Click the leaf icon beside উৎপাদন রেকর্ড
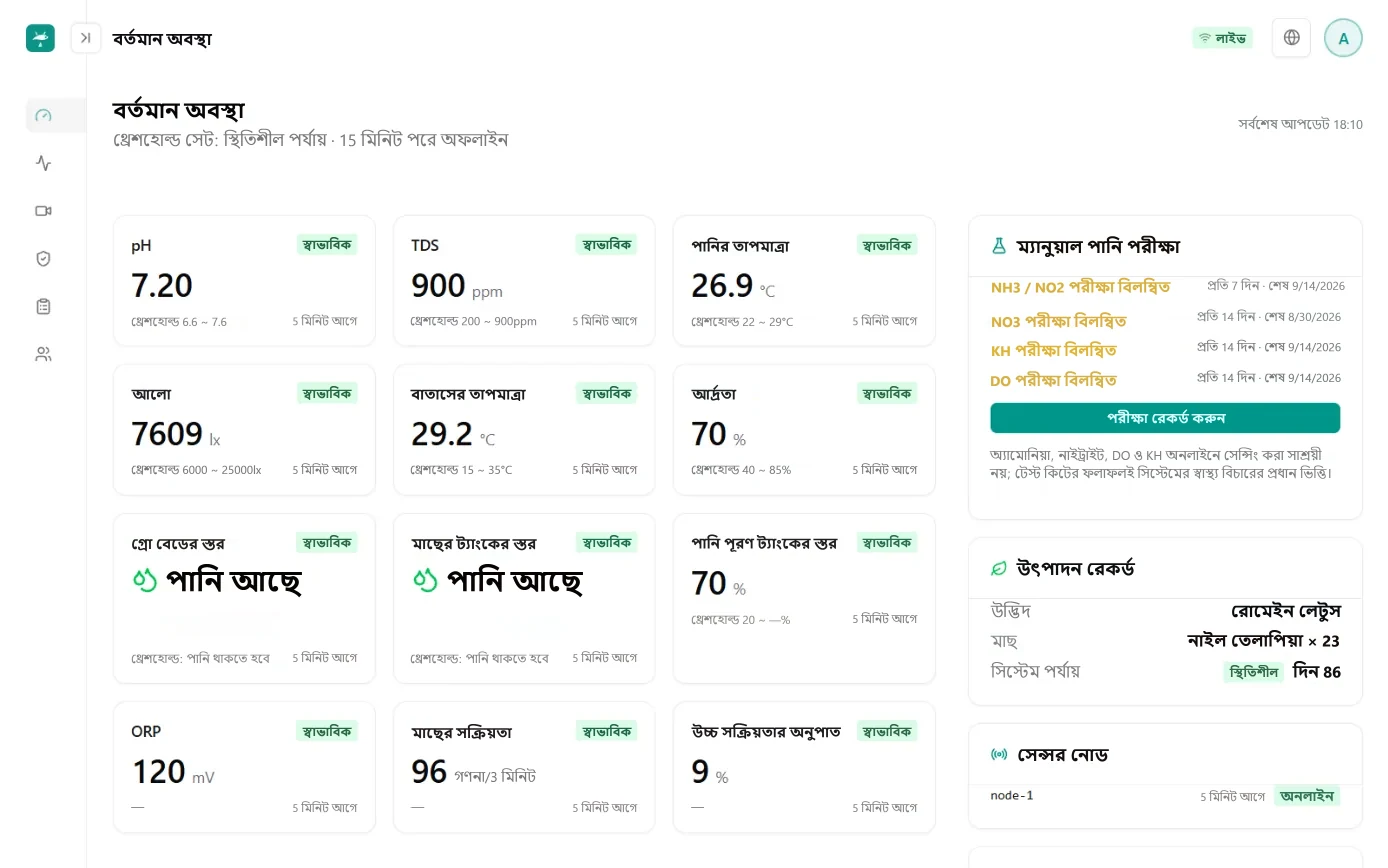Image resolution: width=1388 pixels, height=868 pixels. point(998,568)
